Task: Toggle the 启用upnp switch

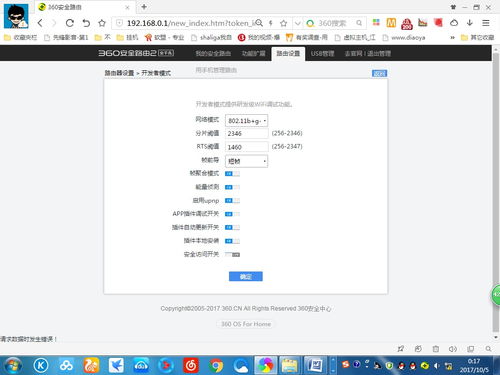Action: (x=232, y=201)
